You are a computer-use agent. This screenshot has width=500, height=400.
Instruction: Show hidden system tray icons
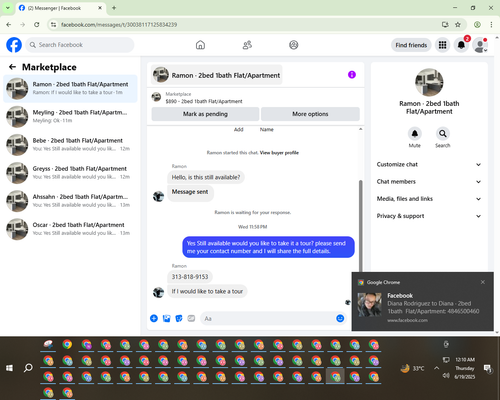[x=436, y=368]
